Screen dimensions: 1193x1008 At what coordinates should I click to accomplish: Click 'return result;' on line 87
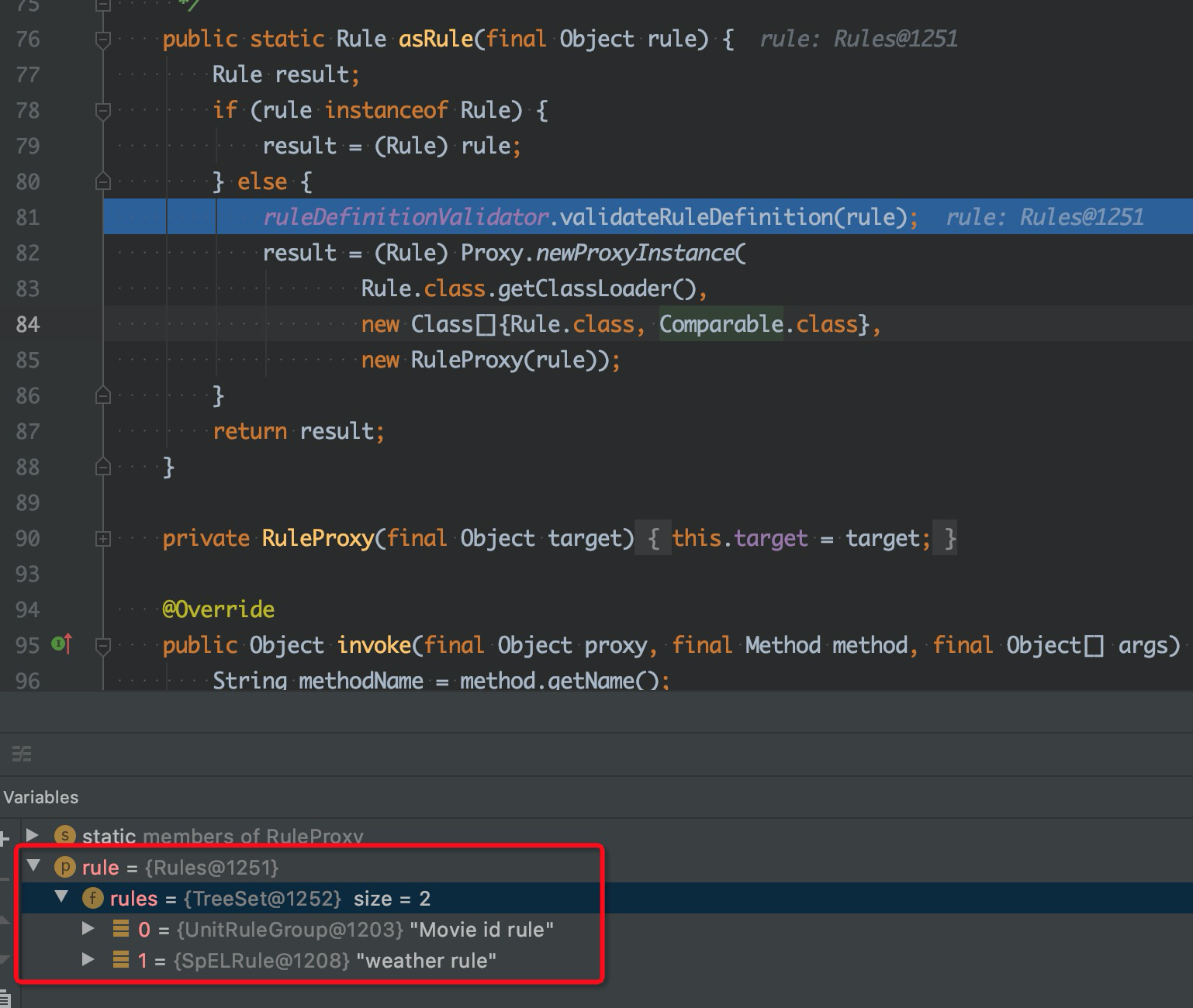(299, 431)
